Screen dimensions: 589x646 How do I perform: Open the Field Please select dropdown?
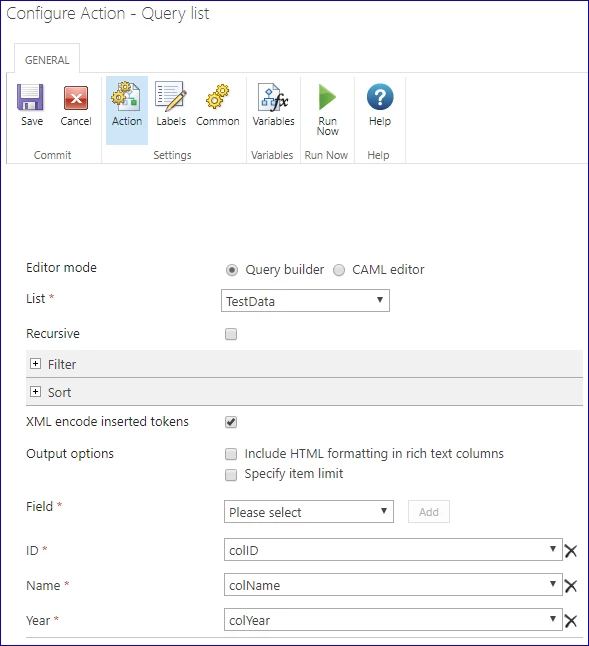coord(309,512)
